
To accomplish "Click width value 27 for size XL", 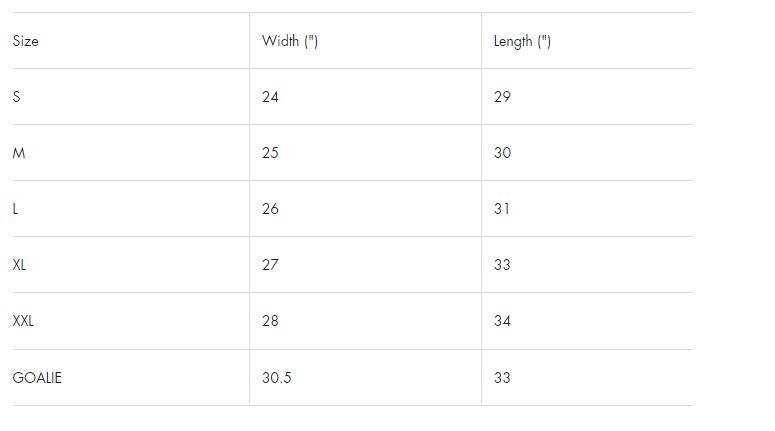I will coord(270,265).
